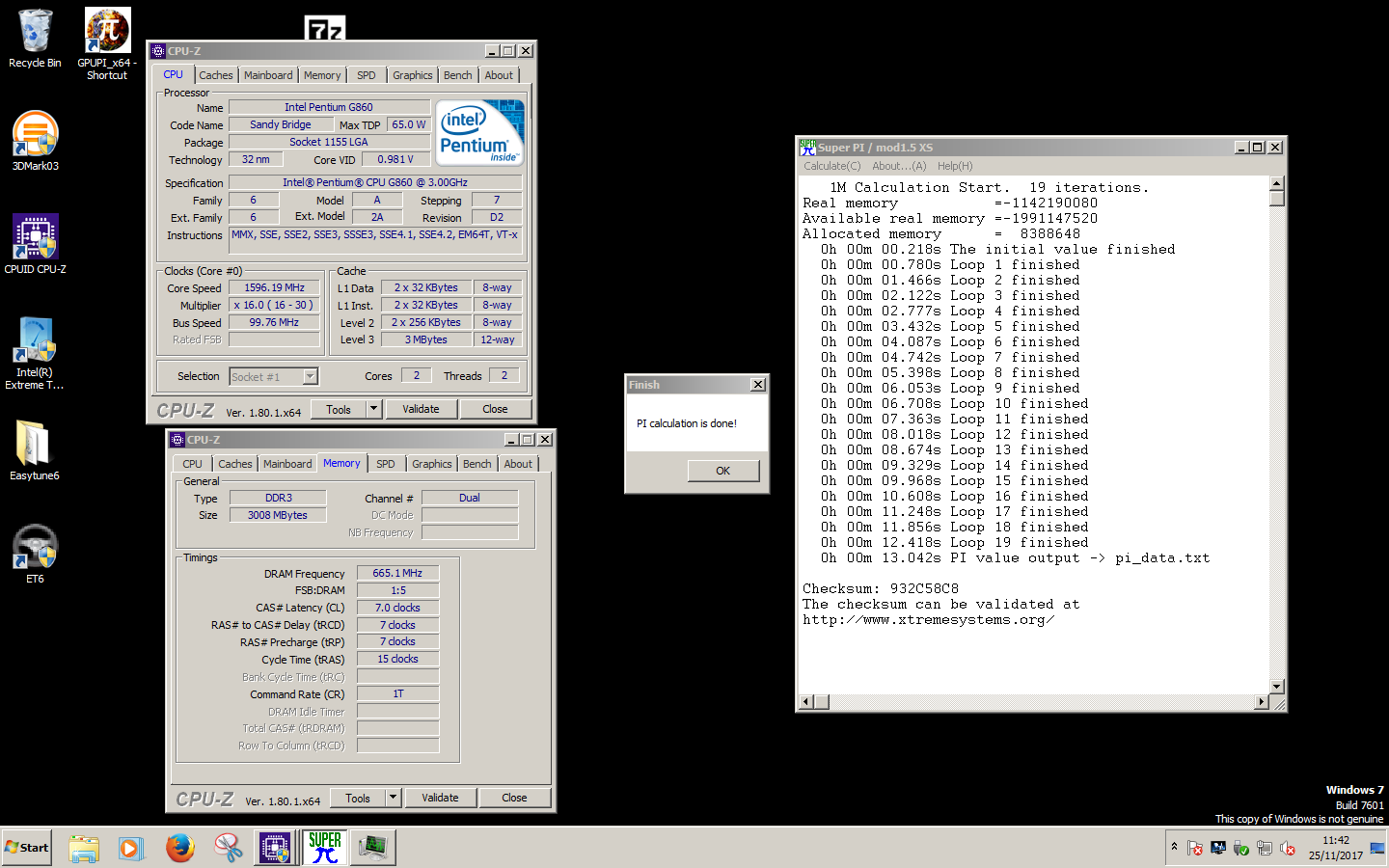1389x868 pixels.
Task: Open Easytune6 folder on desktop
Action: (35, 450)
